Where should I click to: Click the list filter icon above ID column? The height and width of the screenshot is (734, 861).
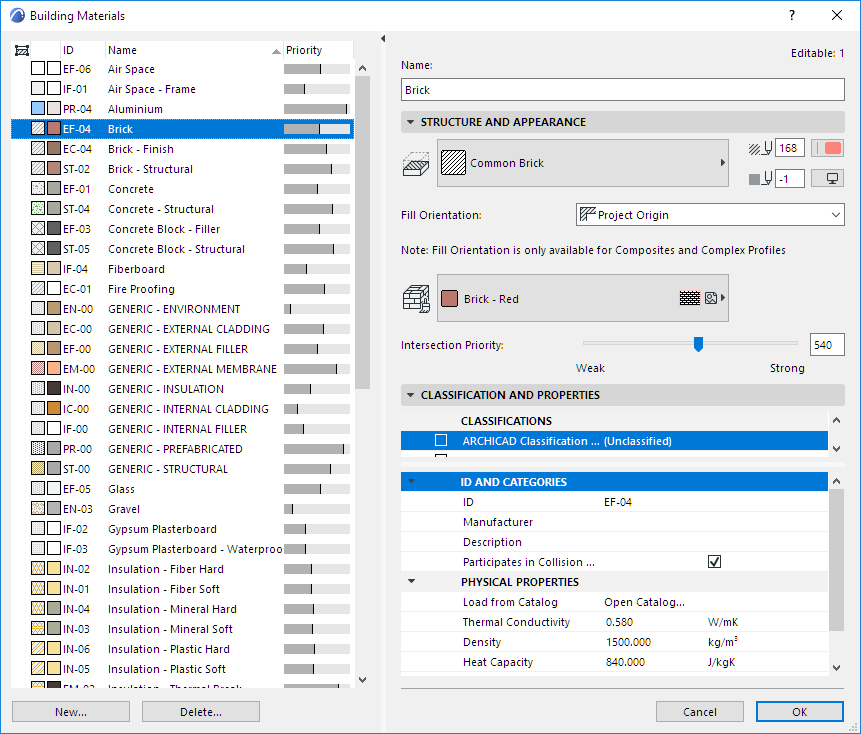click(21, 51)
